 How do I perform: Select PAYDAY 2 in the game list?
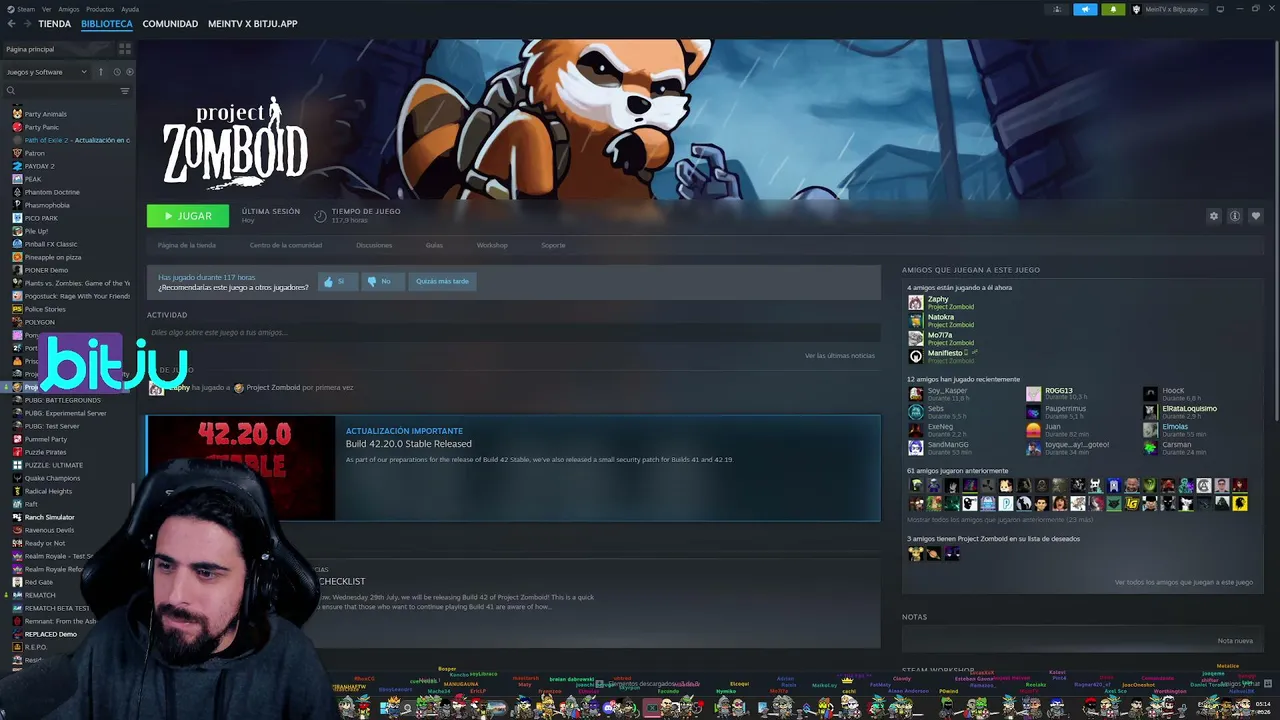coord(39,166)
